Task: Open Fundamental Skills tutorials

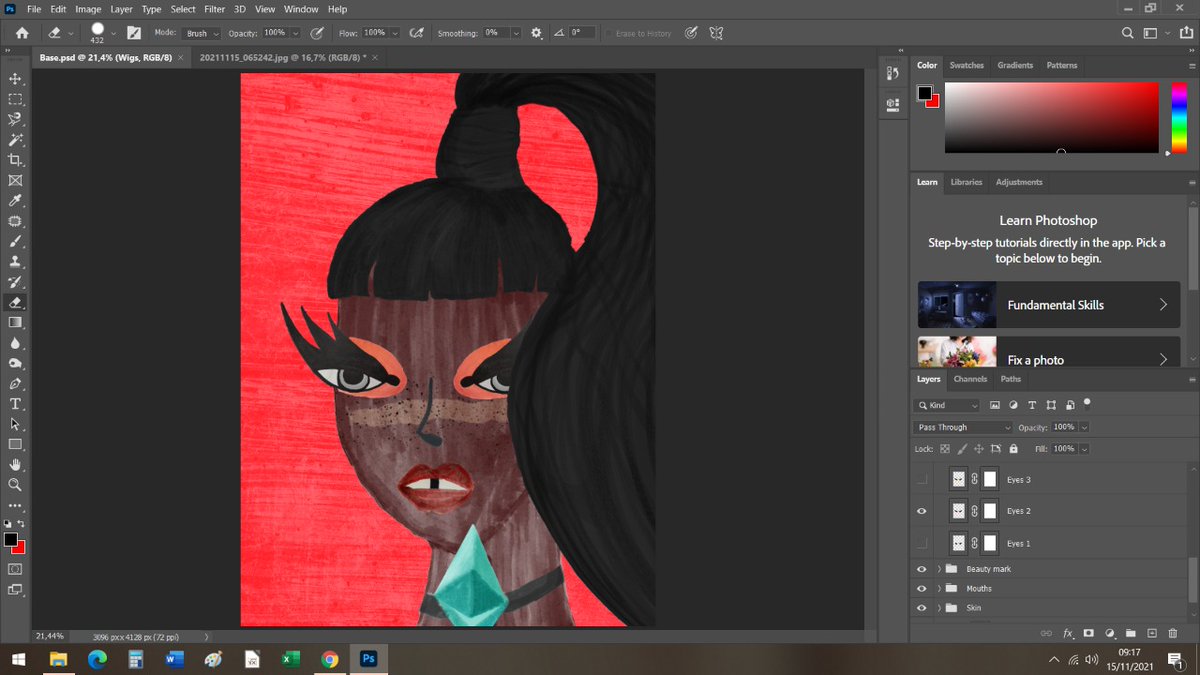Action: (1049, 305)
